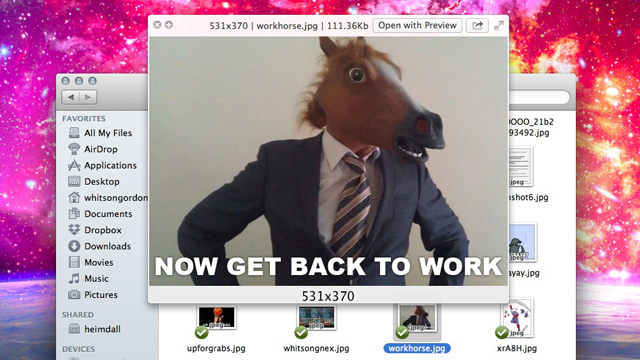The image size is (640, 360).
Task: Click Open with Preview button
Action: tap(417, 25)
